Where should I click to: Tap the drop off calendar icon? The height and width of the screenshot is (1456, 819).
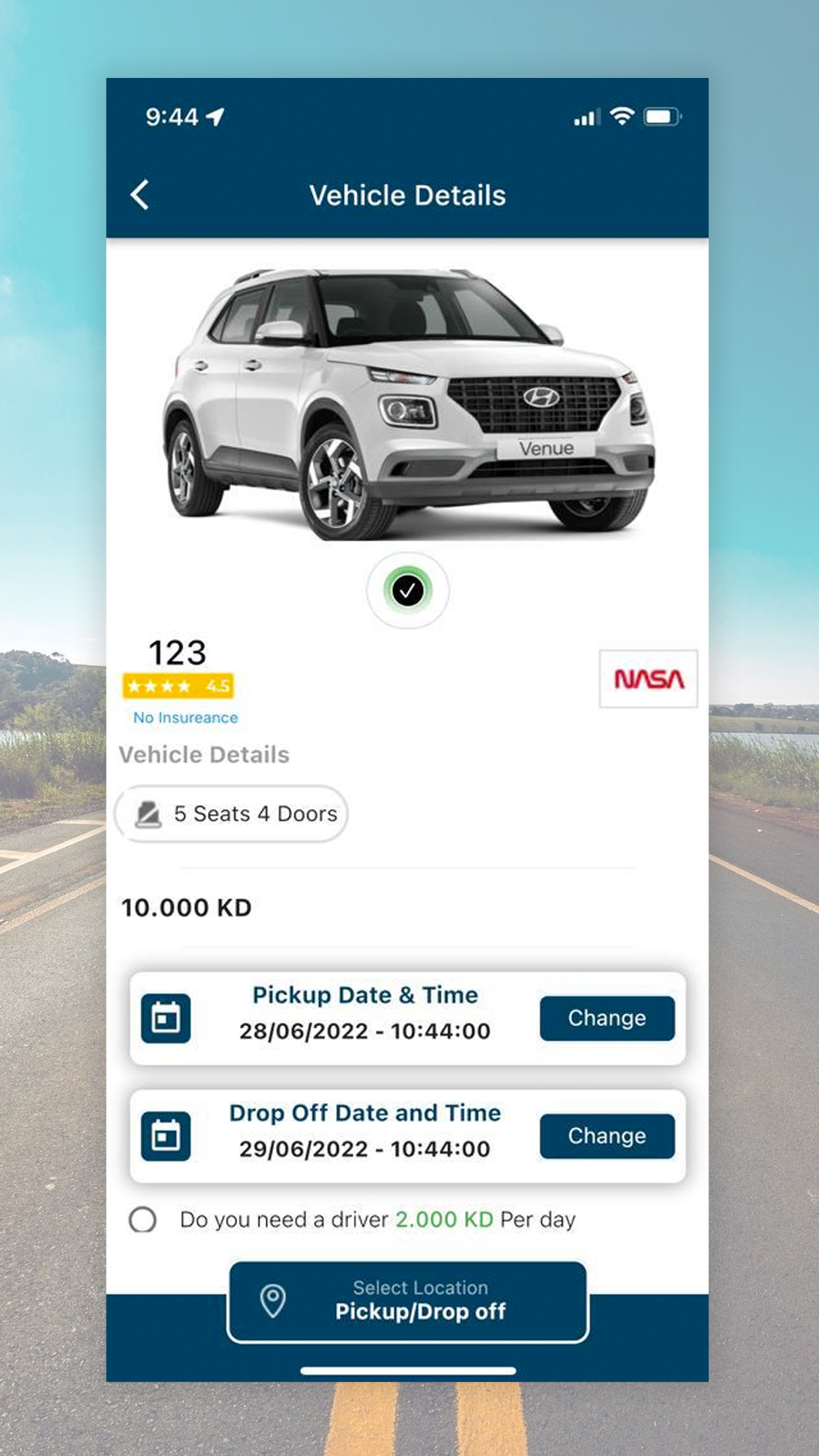point(165,1136)
